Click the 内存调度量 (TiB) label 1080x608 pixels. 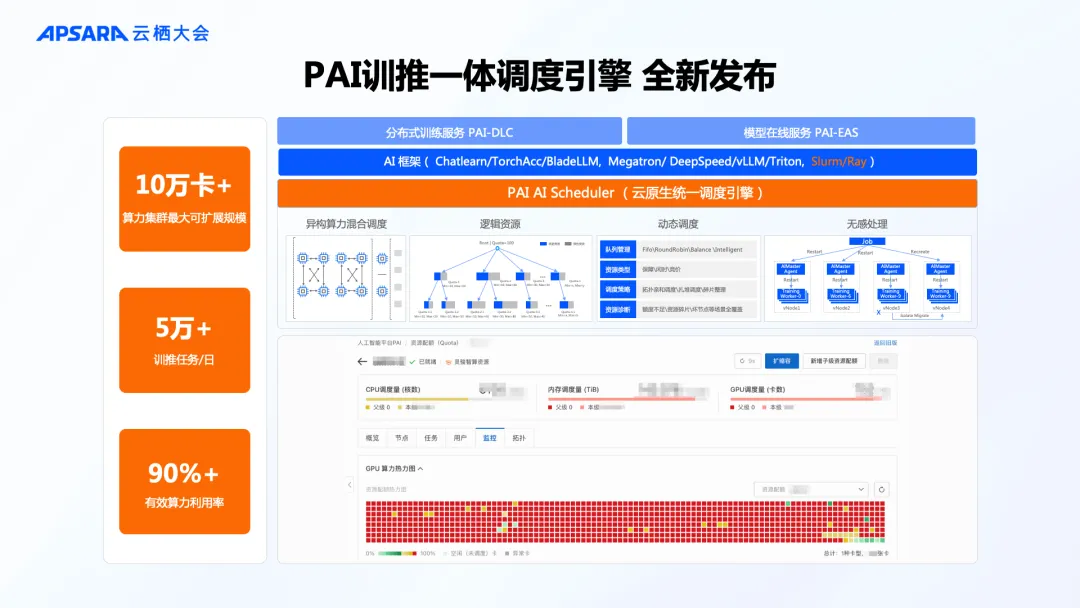573,390
